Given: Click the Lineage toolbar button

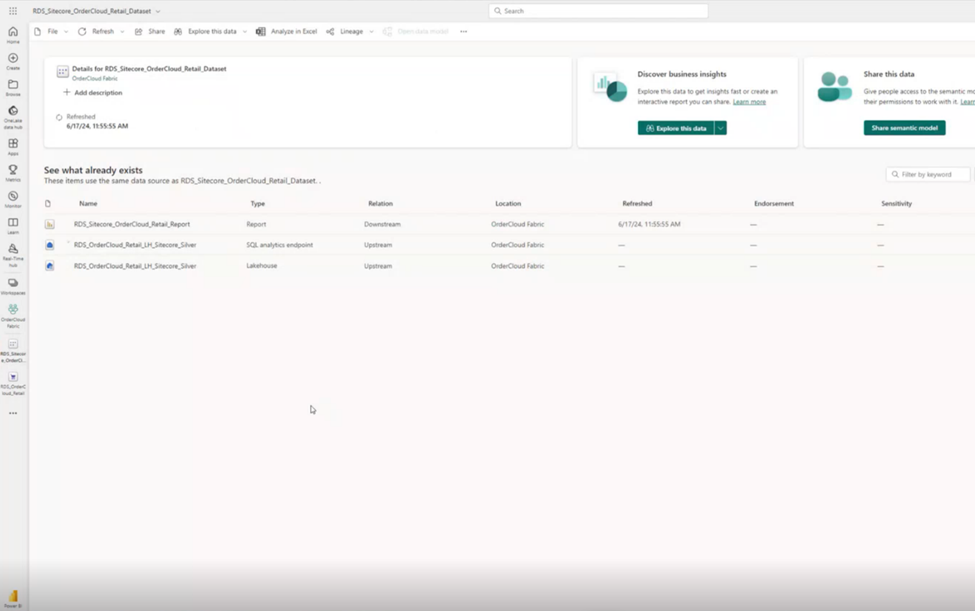Looking at the screenshot, I should point(345,32).
